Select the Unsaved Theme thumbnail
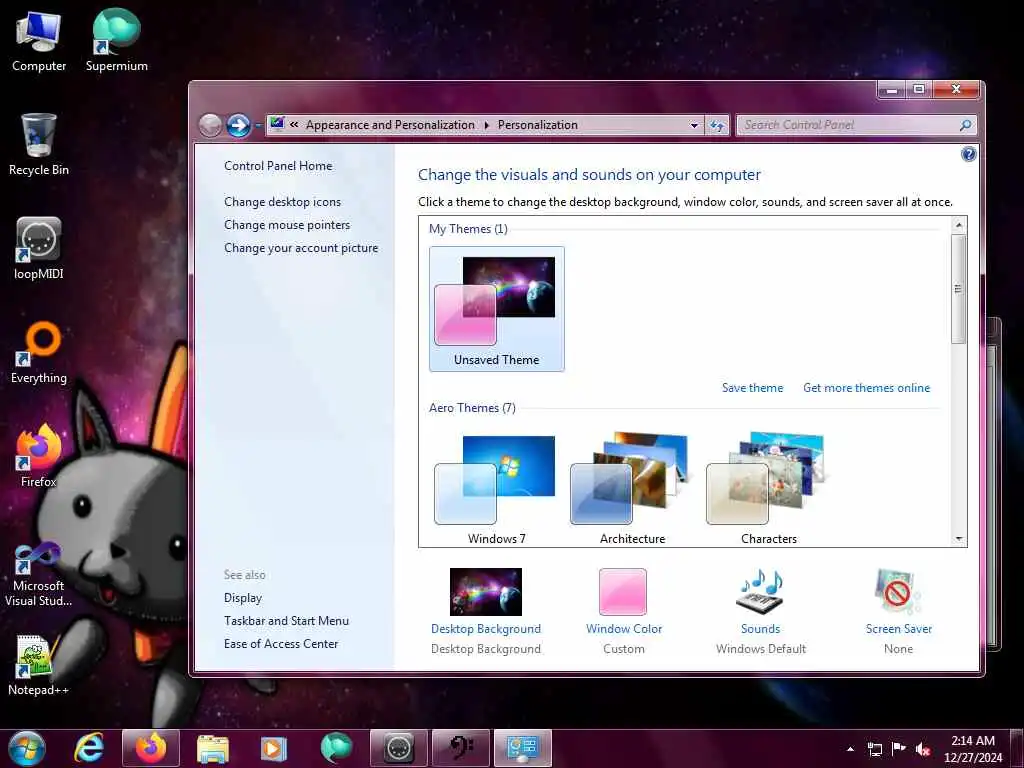 (496, 309)
